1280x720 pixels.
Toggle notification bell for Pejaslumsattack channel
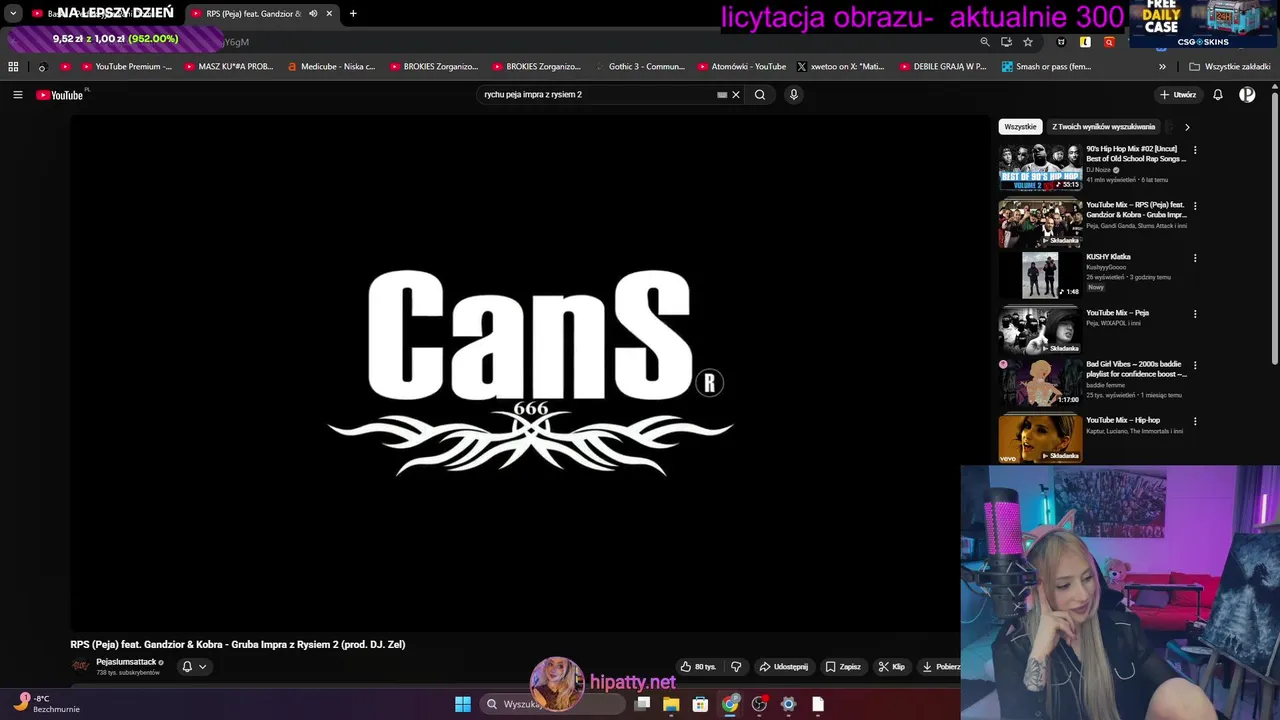pos(186,667)
